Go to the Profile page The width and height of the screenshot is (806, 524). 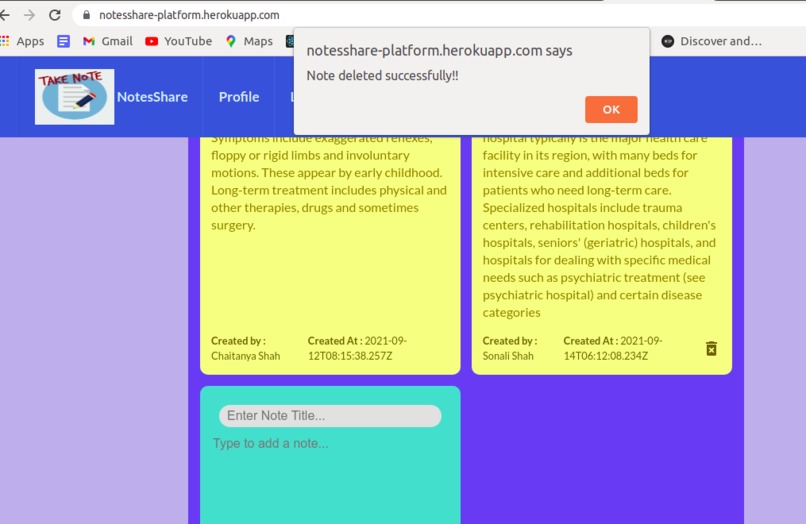pyautogui.click(x=239, y=97)
